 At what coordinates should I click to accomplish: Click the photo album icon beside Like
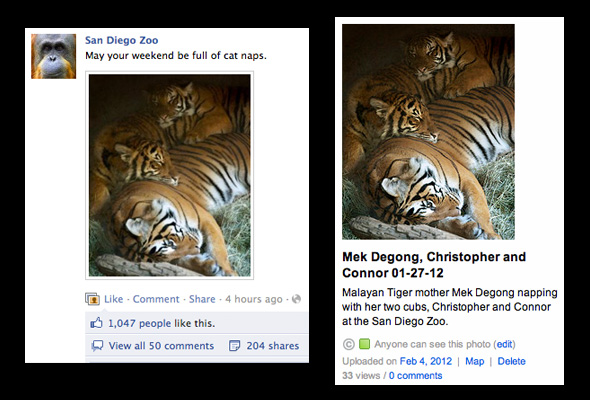(x=93, y=299)
